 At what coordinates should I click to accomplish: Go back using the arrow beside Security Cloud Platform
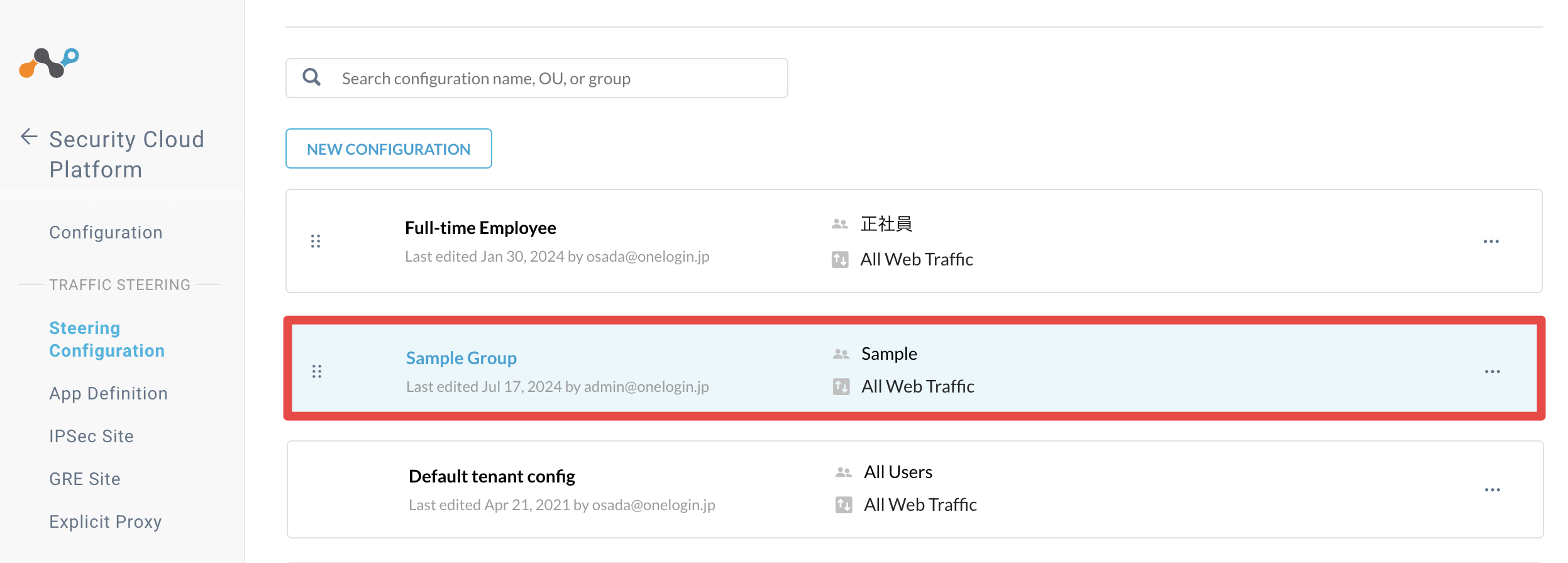pos(29,137)
